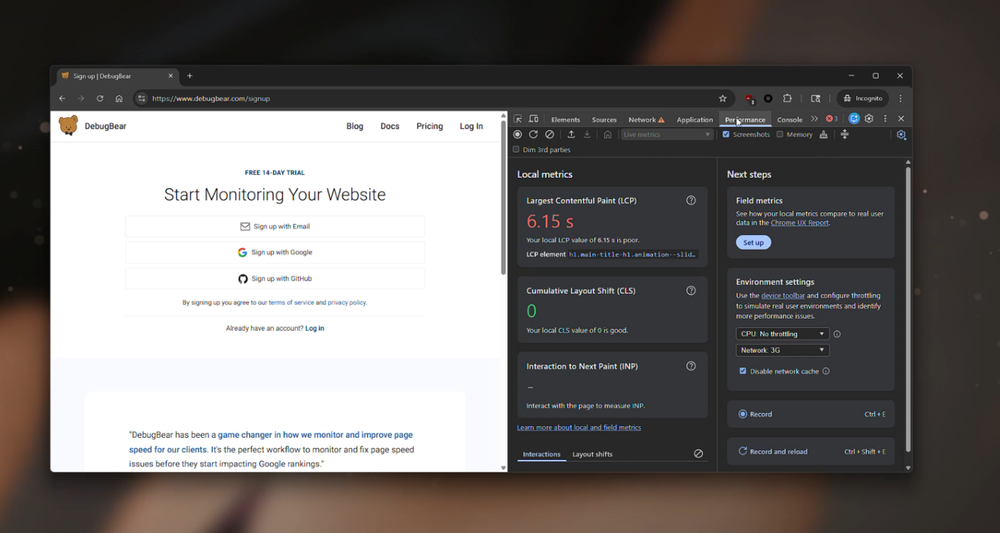This screenshot has height=533, width=1000.
Task: Click the LCP element selector text
Action: click(631, 254)
